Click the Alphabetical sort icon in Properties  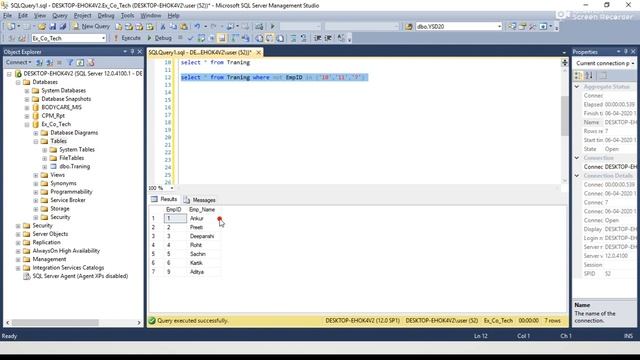[x=589, y=76]
